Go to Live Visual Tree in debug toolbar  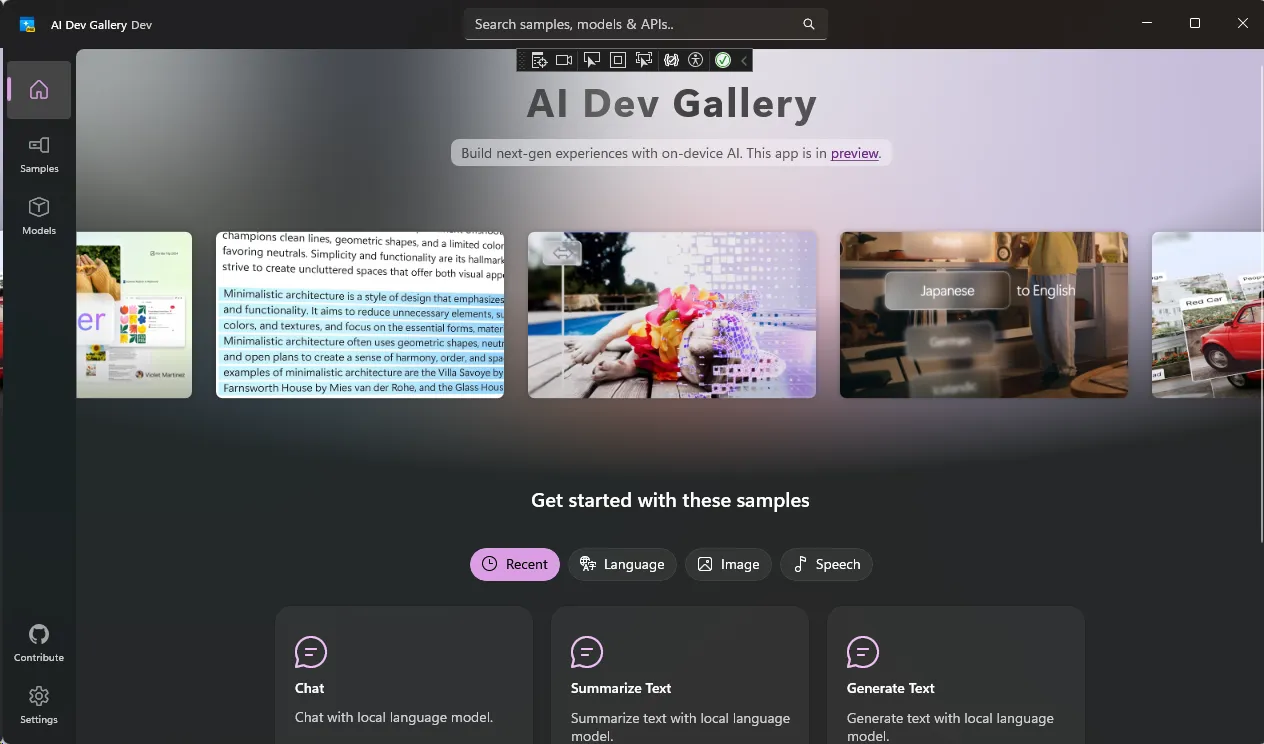(x=539, y=60)
